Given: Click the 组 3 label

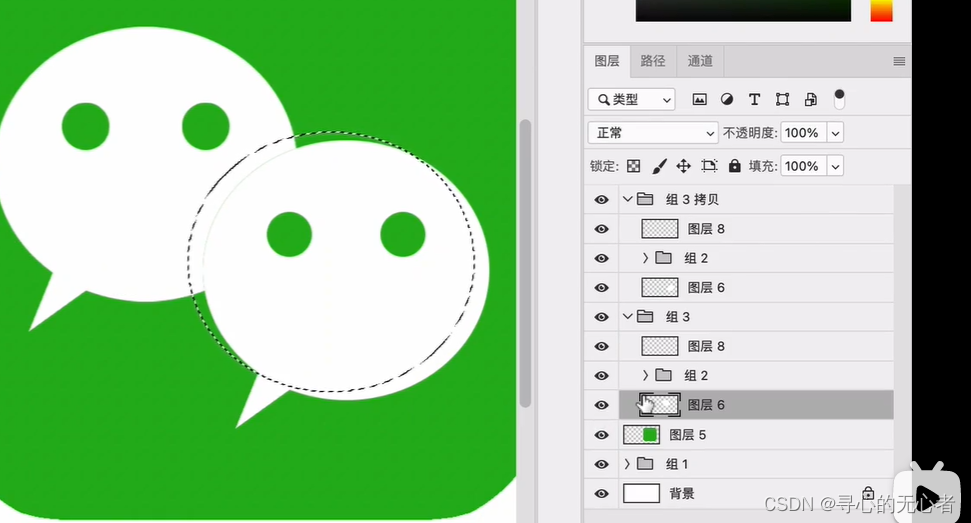Looking at the screenshot, I should pyautogui.click(x=677, y=317).
